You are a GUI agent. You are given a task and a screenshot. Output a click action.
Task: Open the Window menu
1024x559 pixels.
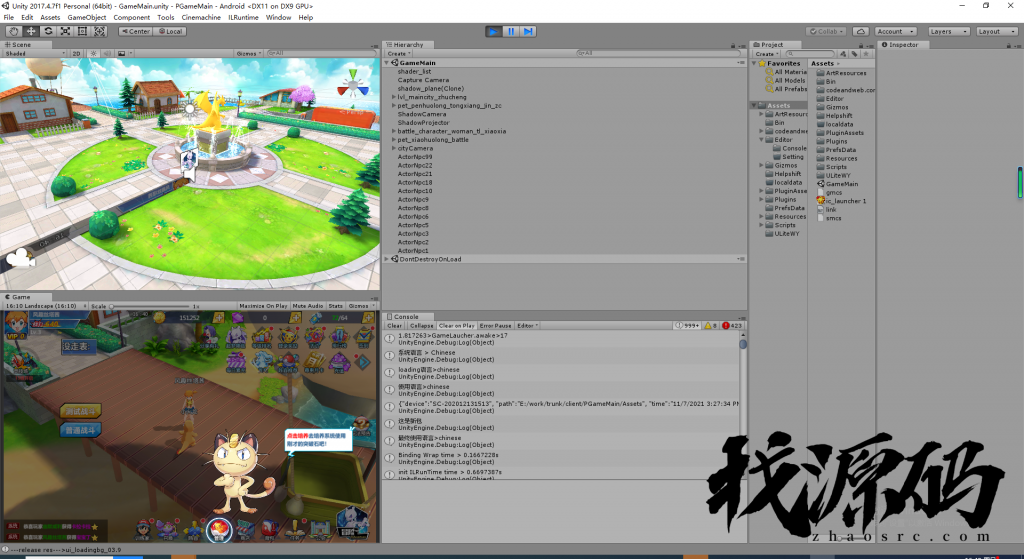click(x=278, y=18)
